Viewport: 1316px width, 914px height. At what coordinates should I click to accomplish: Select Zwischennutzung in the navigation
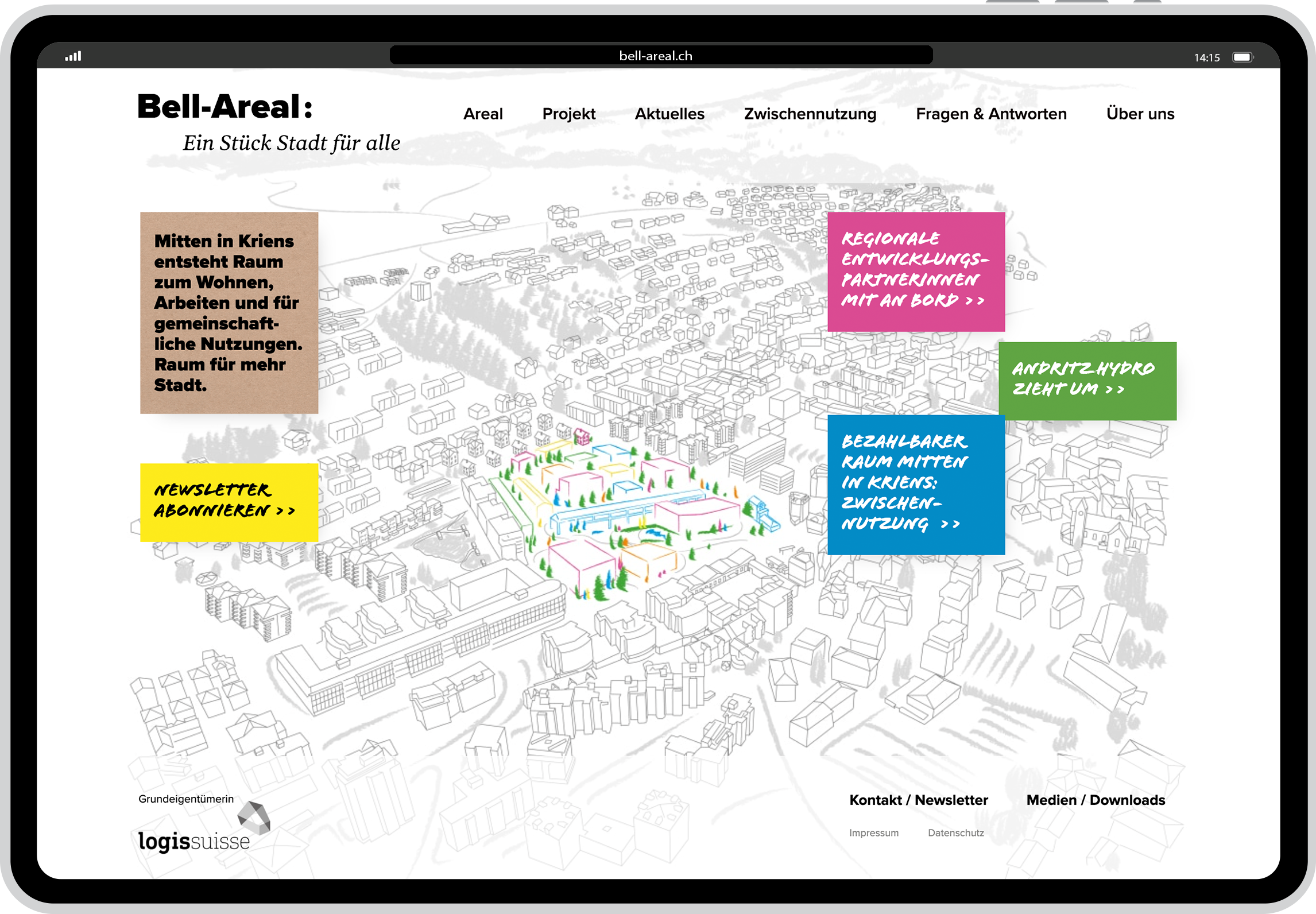810,114
